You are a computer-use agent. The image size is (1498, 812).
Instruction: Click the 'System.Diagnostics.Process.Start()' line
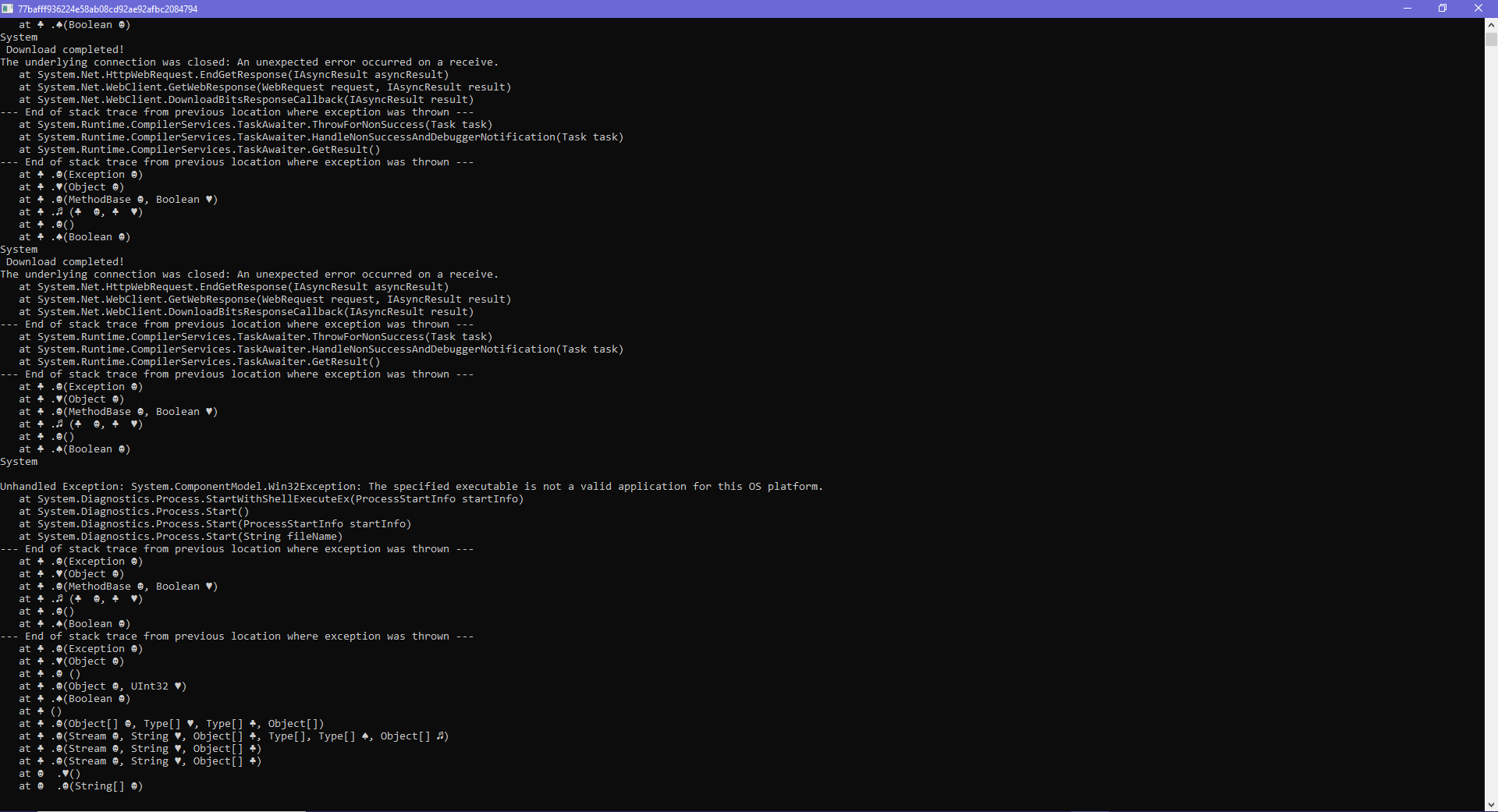(134, 512)
